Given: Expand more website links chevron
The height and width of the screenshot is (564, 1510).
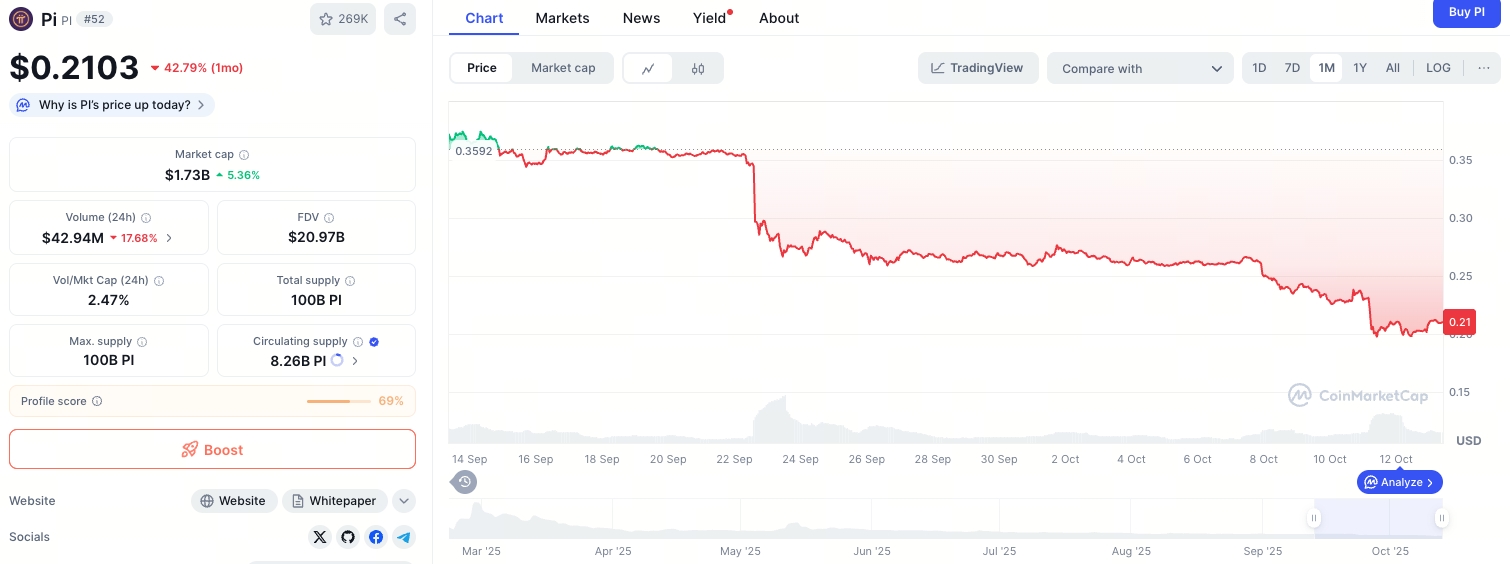Looking at the screenshot, I should tap(403, 501).
